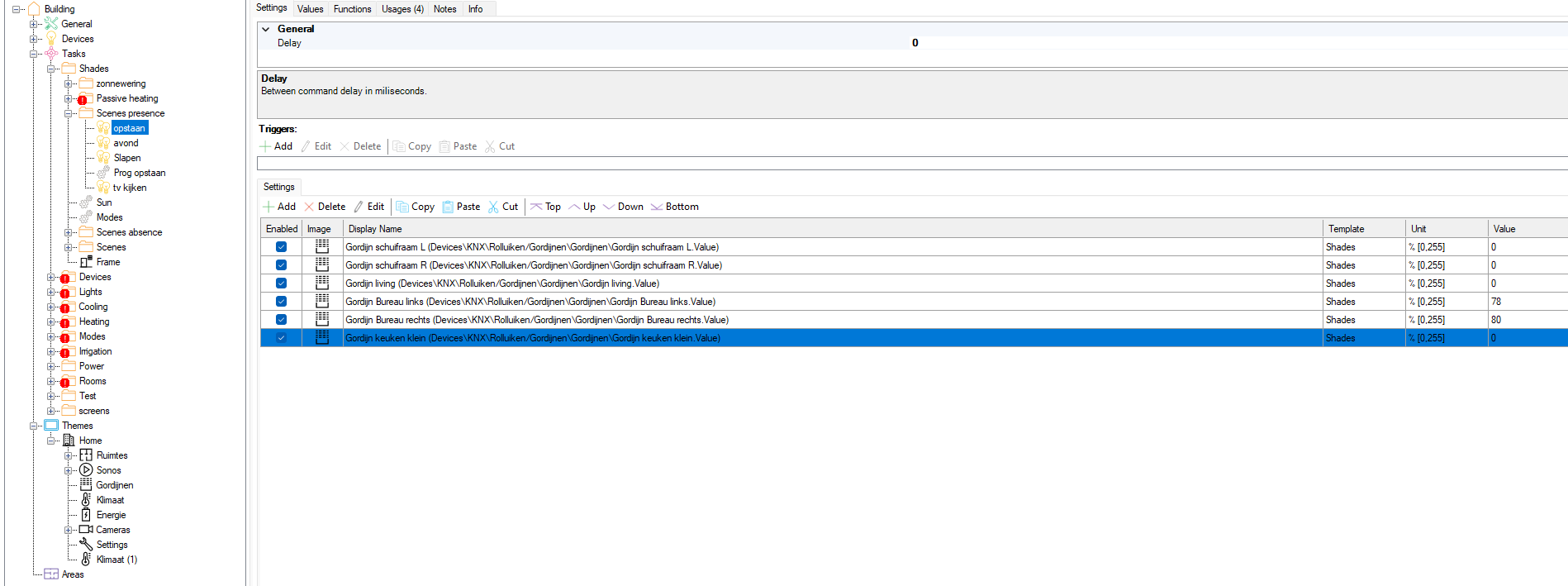This screenshot has width=1568, height=586.
Task: Disable Gordijn schuifraam L checkbox
Action: (281, 247)
